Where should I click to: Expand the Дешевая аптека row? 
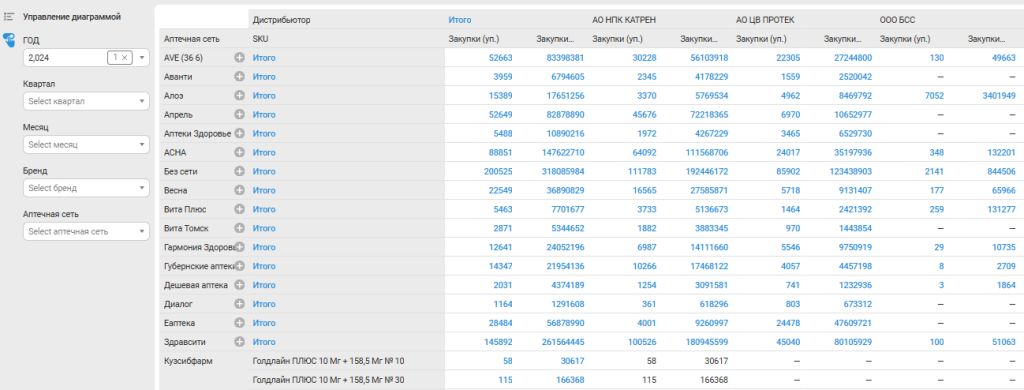click(x=240, y=285)
